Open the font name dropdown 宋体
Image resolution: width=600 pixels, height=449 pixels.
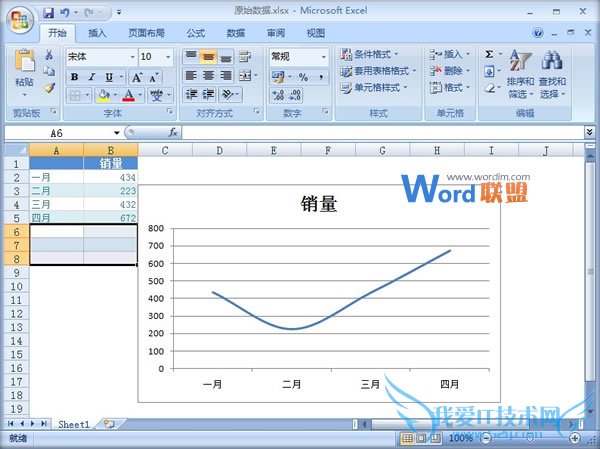pos(132,57)
